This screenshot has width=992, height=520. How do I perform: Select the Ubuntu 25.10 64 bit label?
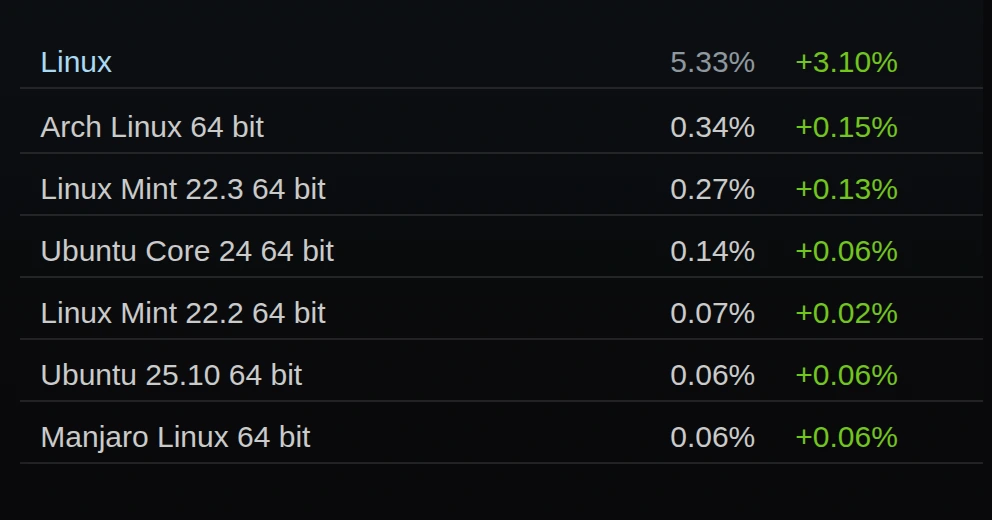pos(171,375)
